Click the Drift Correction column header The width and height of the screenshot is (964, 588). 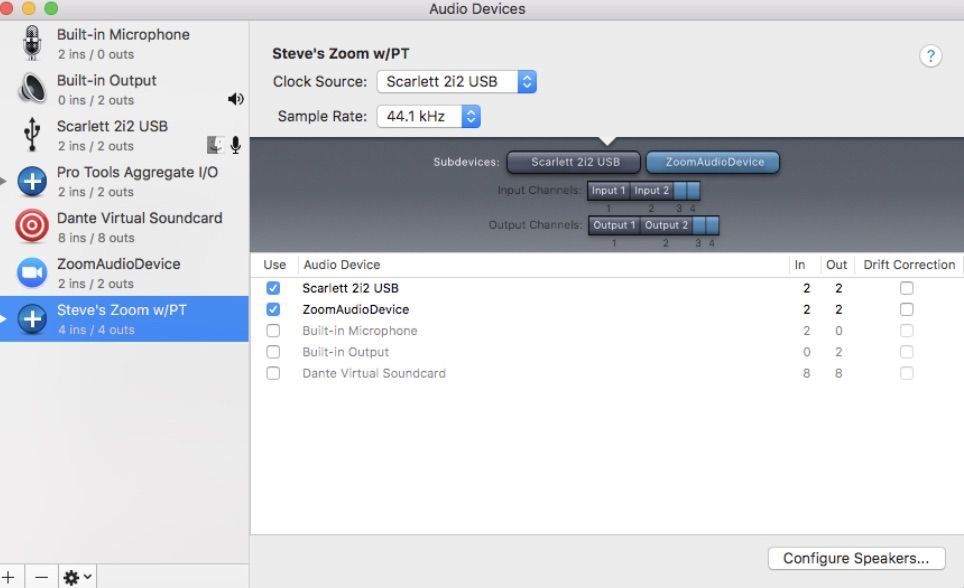909,265
